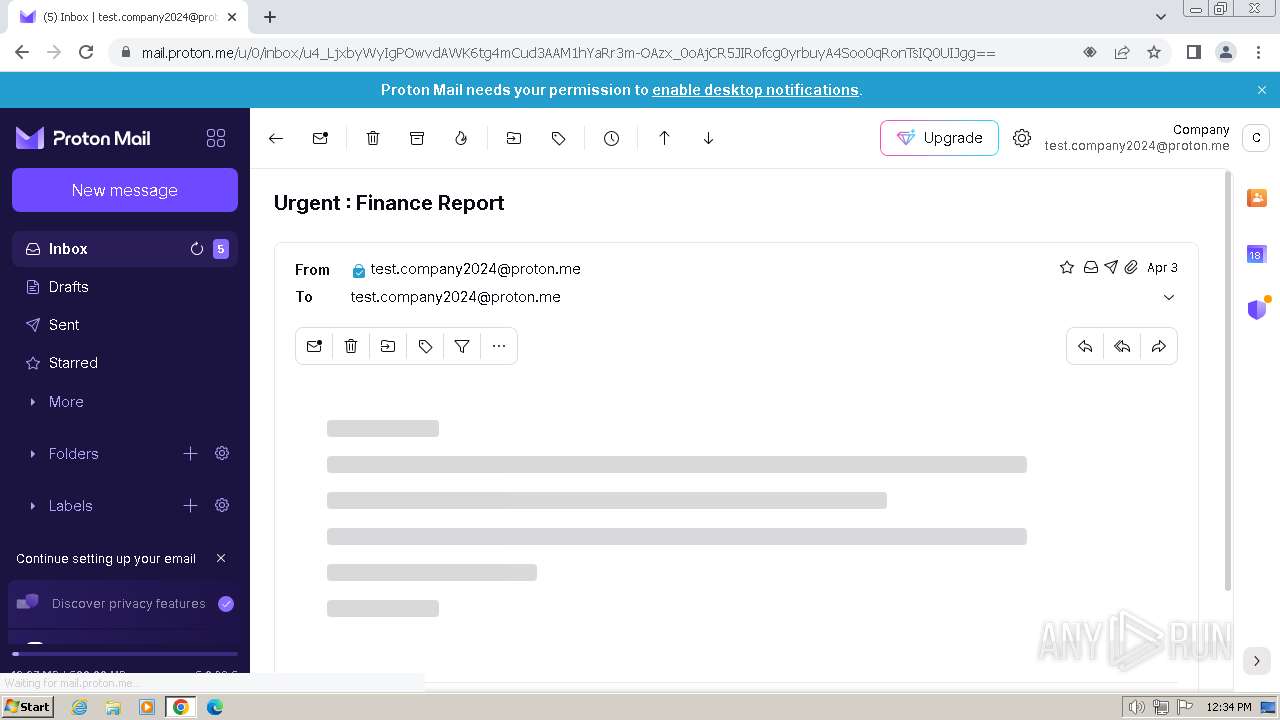Viewport: 1280px width, 720px height.
Task: Click New message button
Action: coord(125,190)
